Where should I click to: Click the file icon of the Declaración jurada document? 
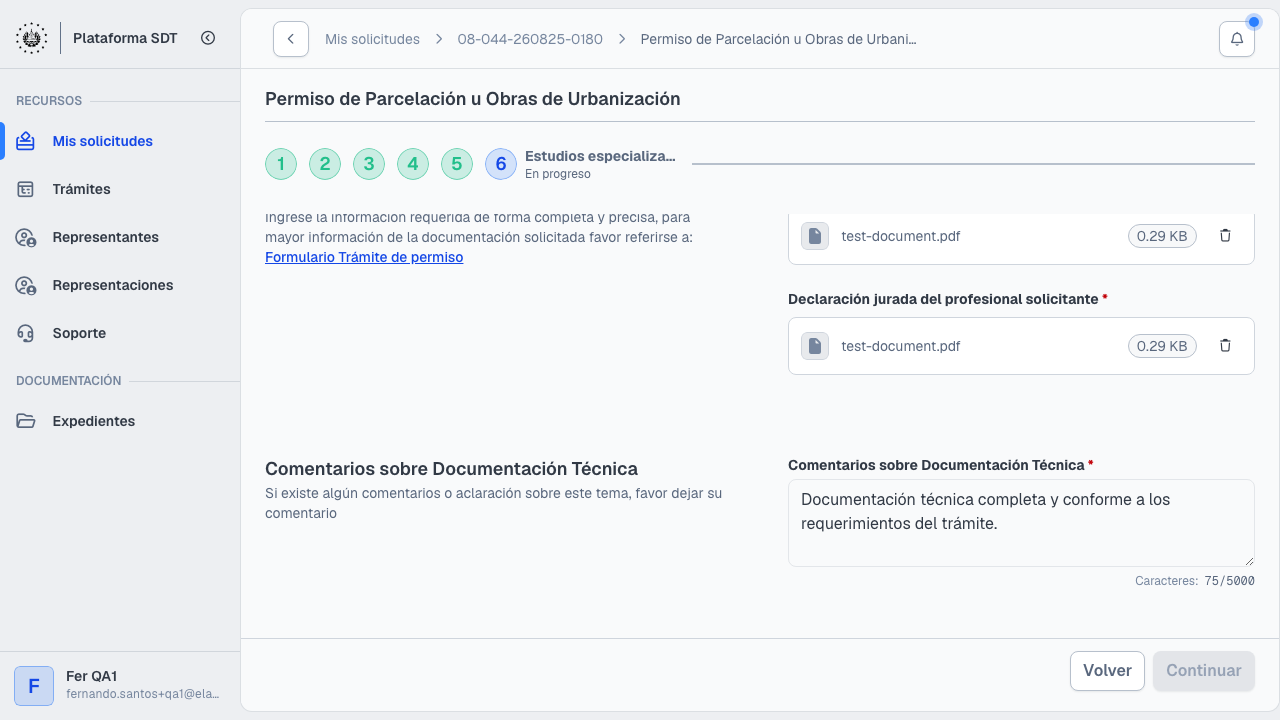(815, 346)
